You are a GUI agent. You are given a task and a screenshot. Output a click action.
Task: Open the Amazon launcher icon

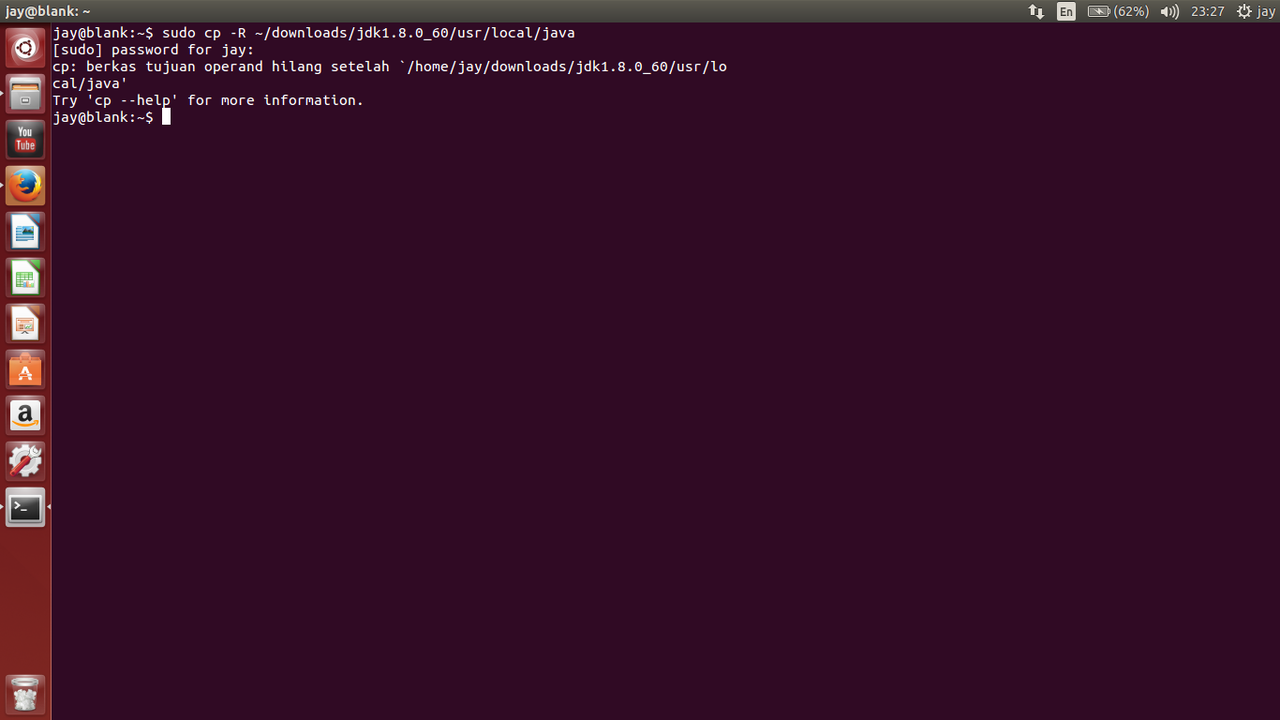(x=25, y=416)
